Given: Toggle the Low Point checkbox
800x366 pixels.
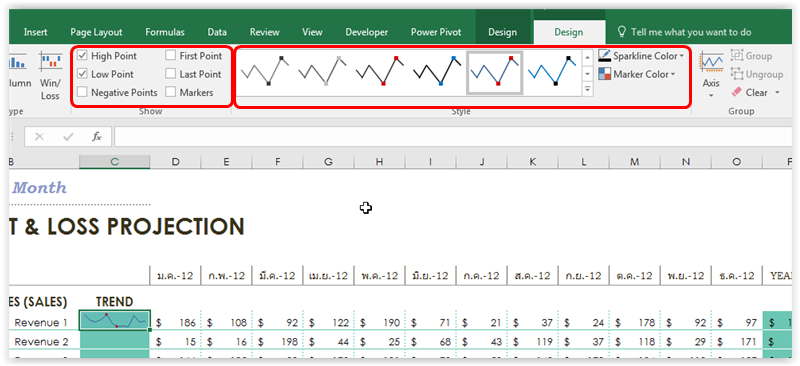Looking at the screenshot, I should [82, 74].
